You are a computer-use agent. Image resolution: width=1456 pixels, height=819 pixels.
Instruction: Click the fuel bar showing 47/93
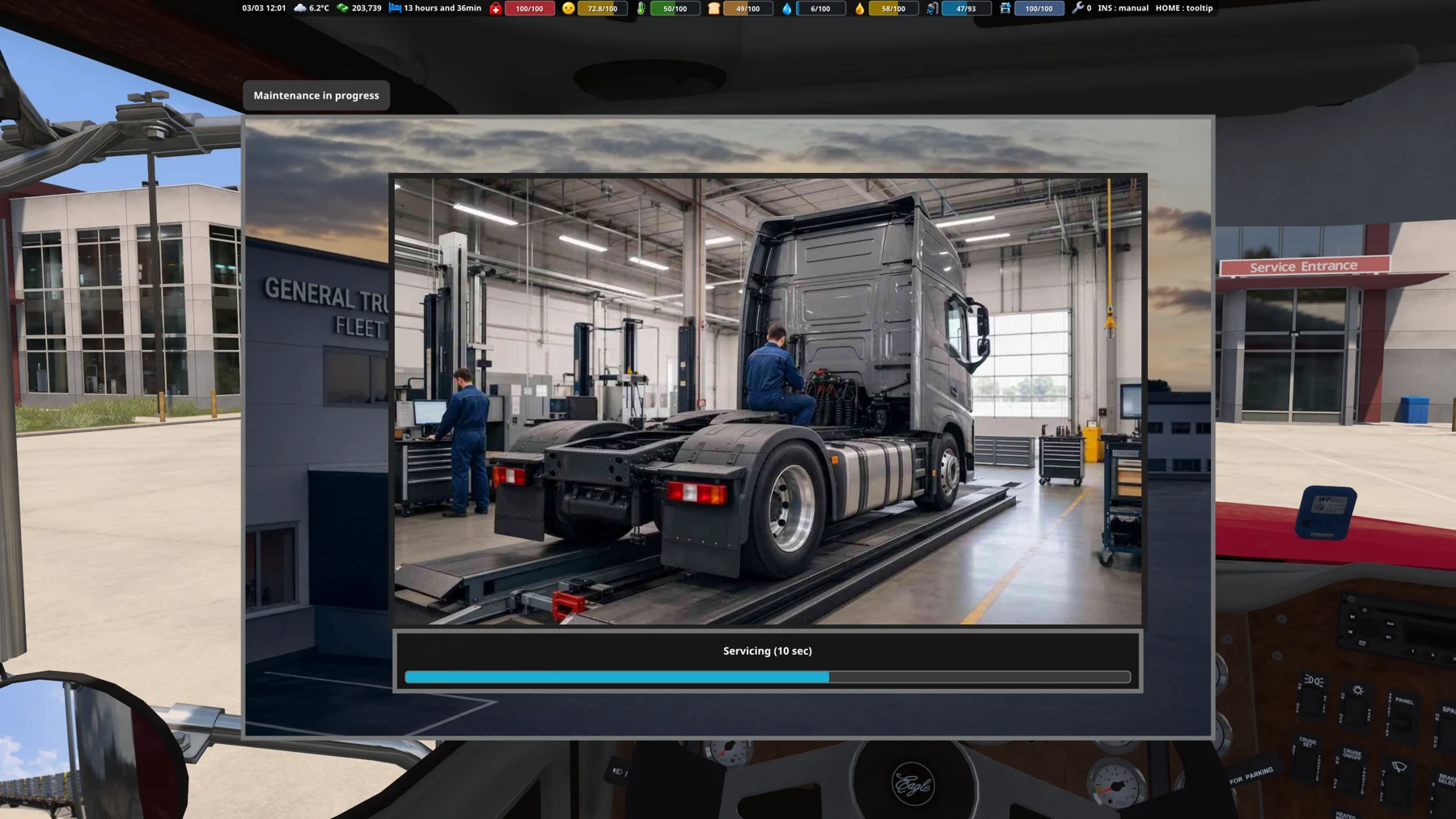[x=967, y=9]
